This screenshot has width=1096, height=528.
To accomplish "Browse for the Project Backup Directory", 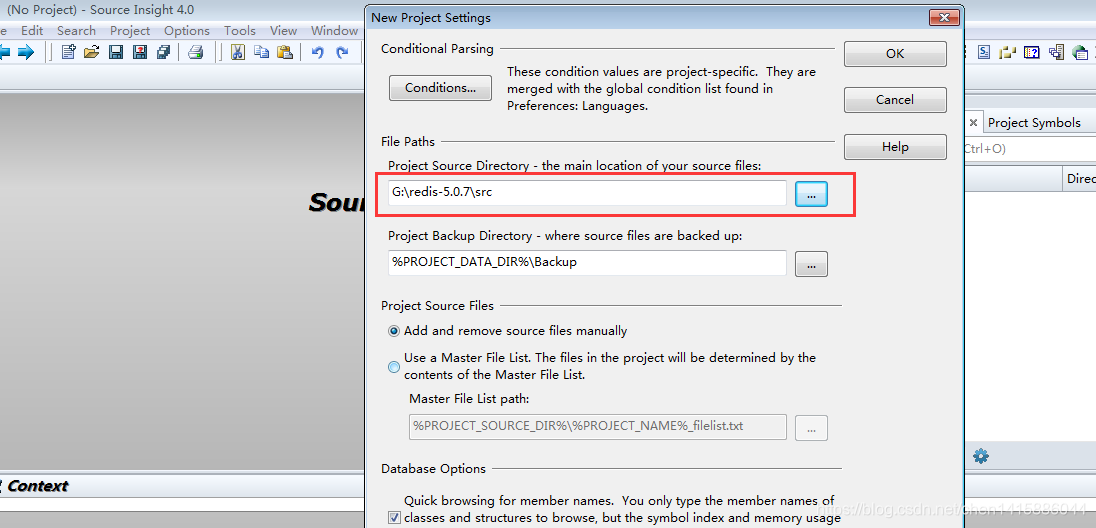I will pyautogui.click(x=812, y=264).
